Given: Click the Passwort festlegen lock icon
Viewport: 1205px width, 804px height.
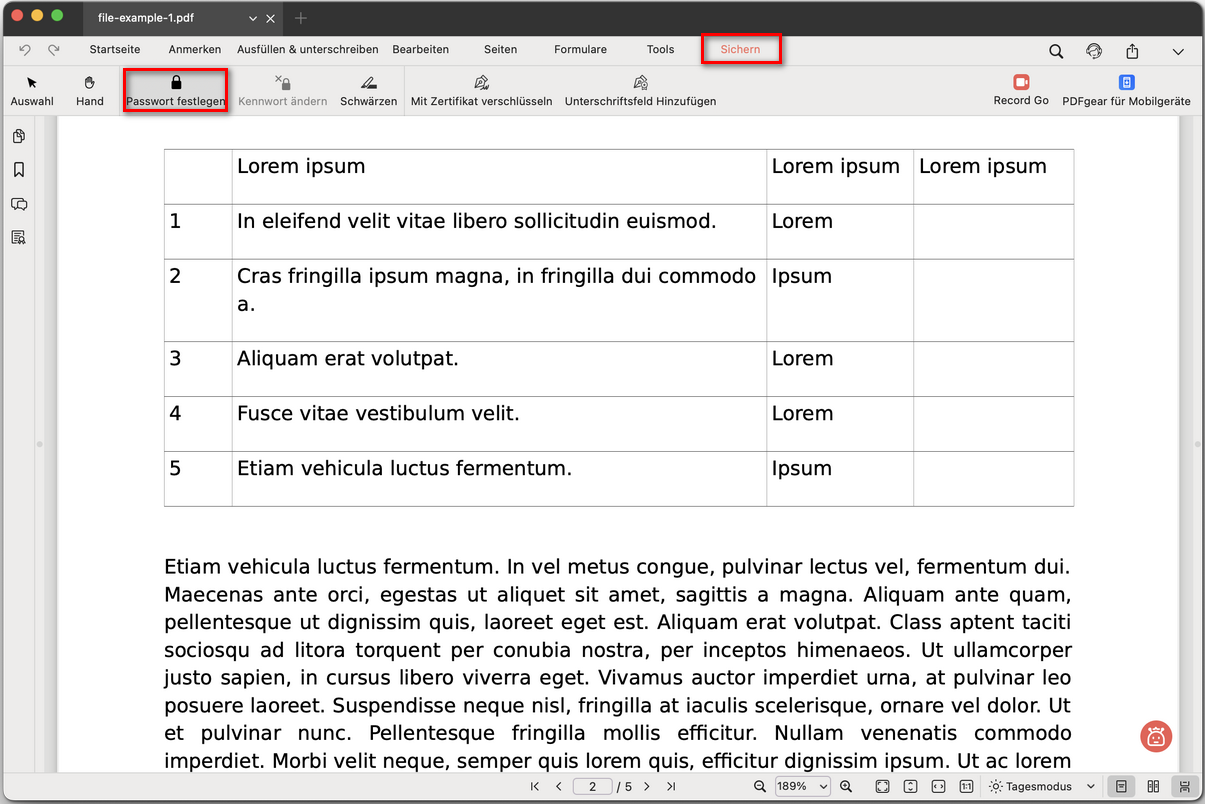Looking at the screenshot, I should 176,83.
